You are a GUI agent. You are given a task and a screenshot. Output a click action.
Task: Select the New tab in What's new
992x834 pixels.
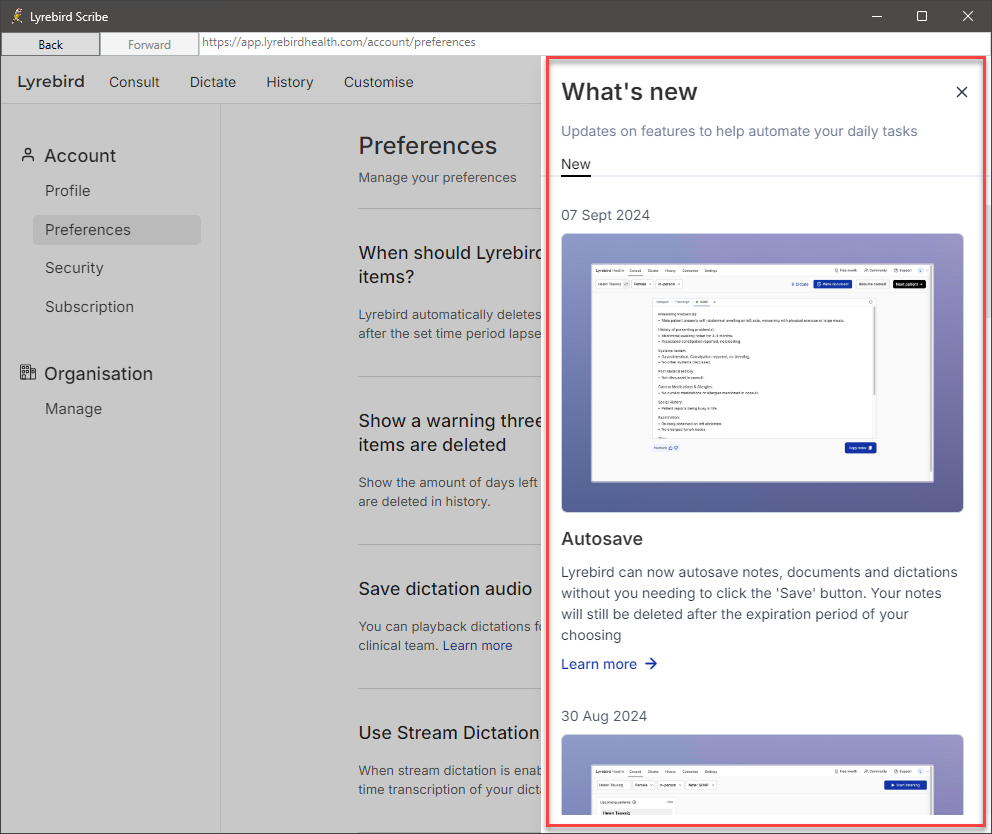coord(576,165)
